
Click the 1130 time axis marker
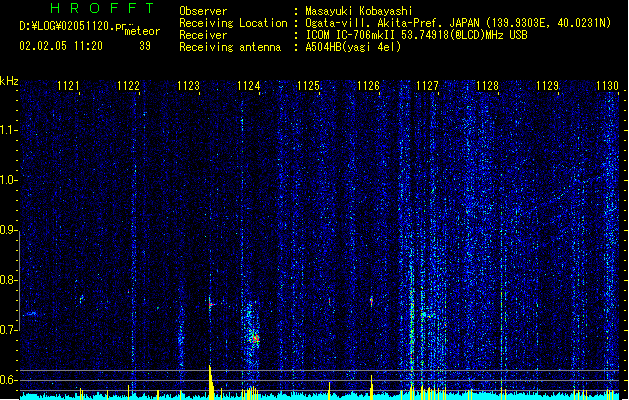point(607,85)
